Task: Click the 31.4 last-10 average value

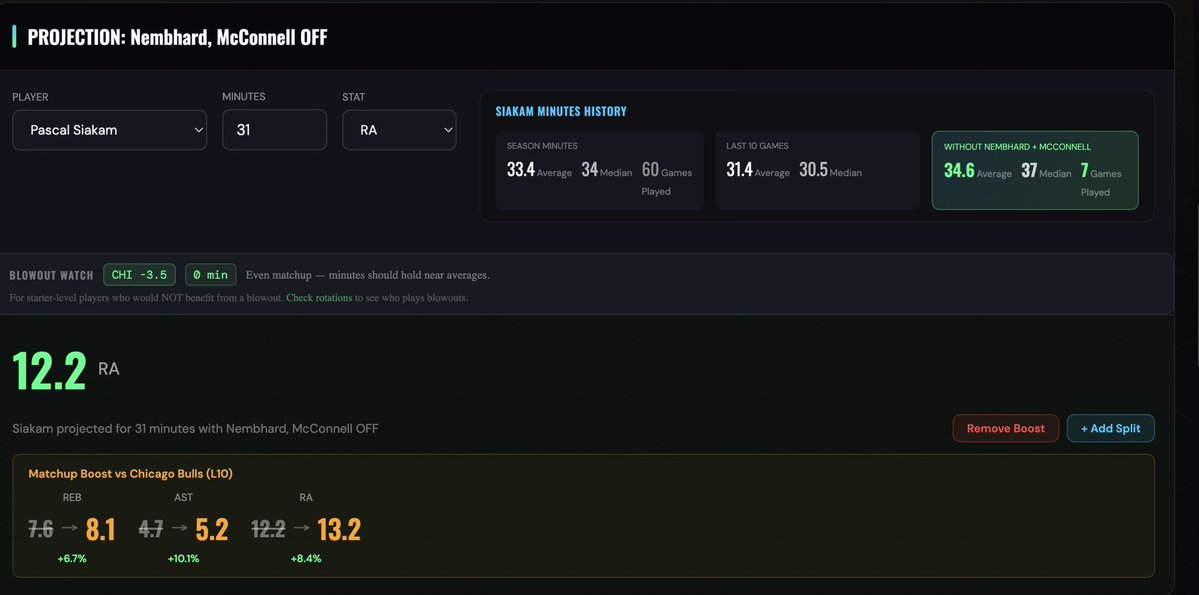Action: pos(739,170)
